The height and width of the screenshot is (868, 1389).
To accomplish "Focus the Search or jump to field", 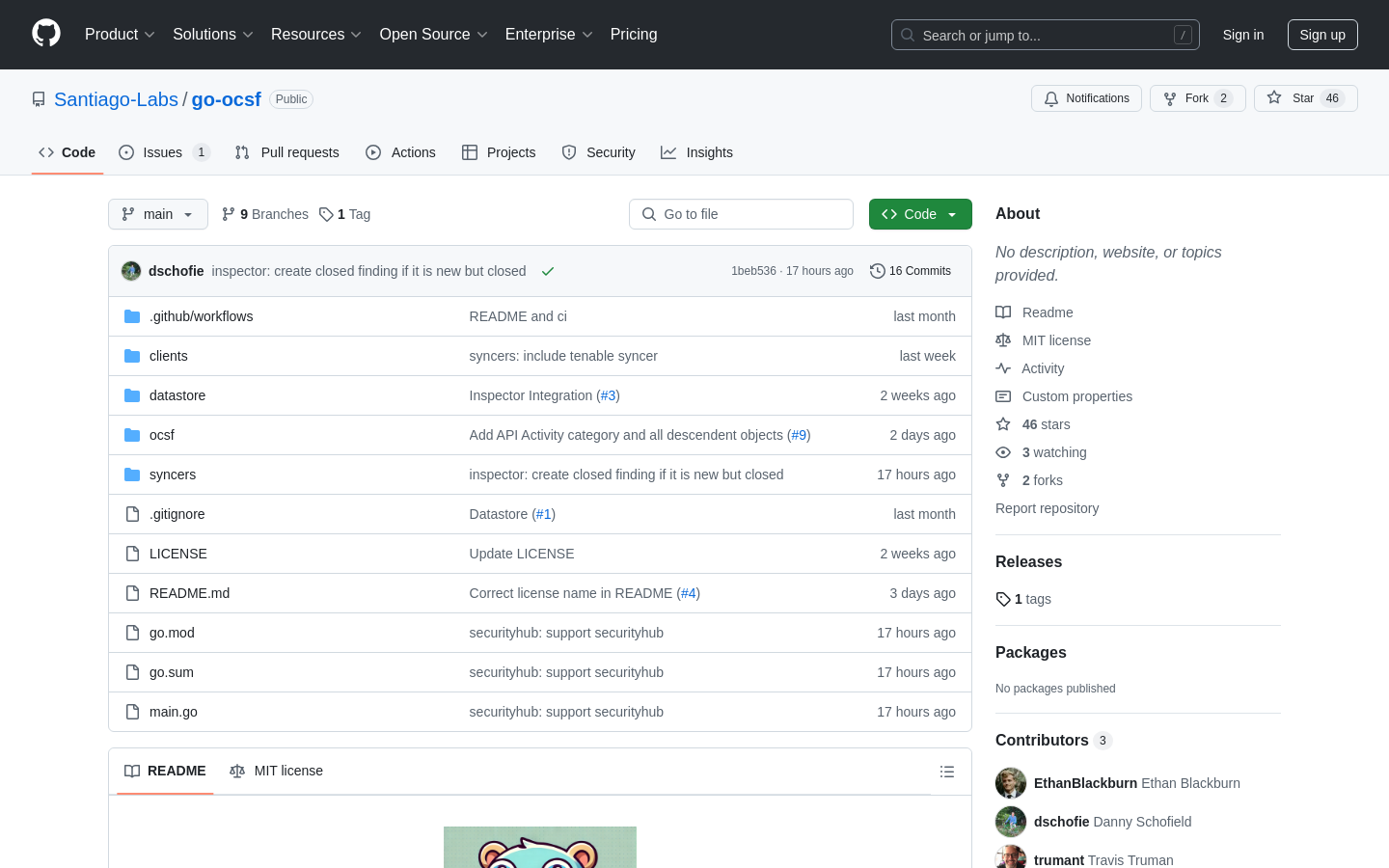I will click(x=1046, y=35).
